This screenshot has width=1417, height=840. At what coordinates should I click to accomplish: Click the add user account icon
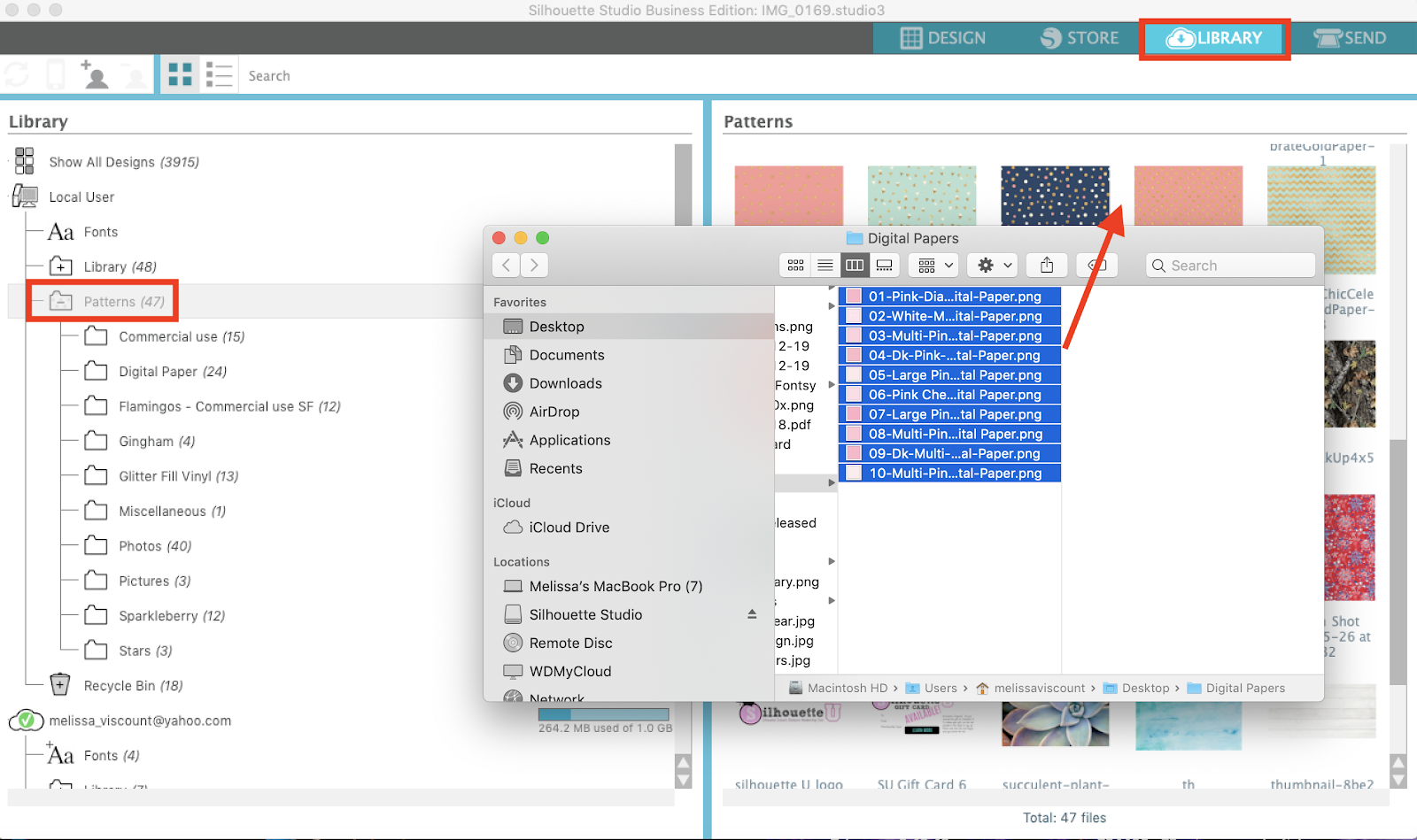pyautogui.click(x=96, y=74)
